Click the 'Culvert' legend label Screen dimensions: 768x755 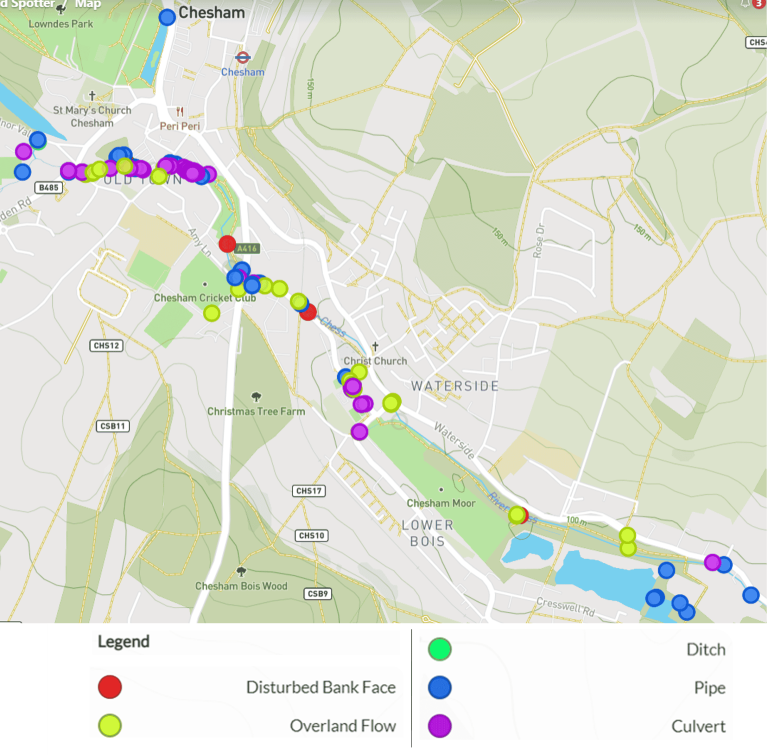[x=698, y=726]
